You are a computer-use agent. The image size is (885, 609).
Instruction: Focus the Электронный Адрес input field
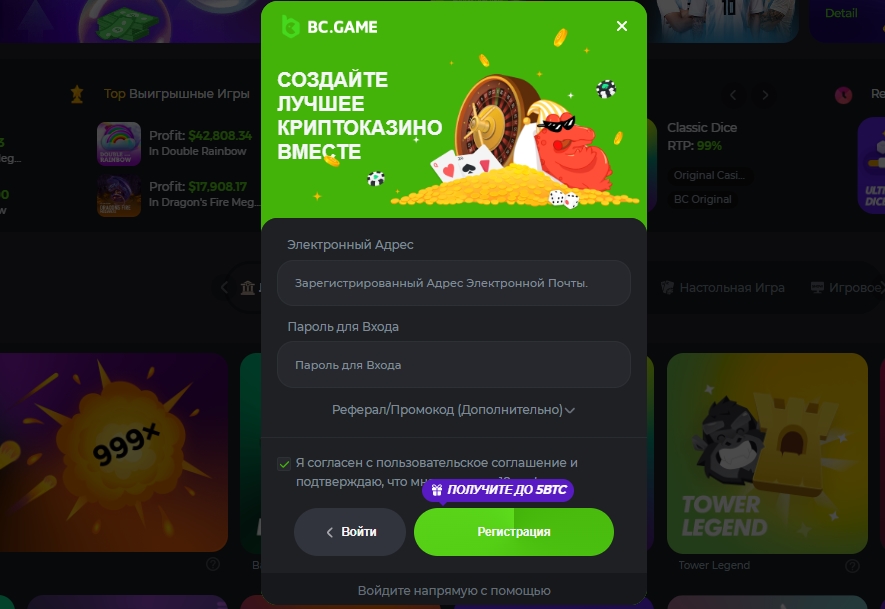click(x=454, y=283)
